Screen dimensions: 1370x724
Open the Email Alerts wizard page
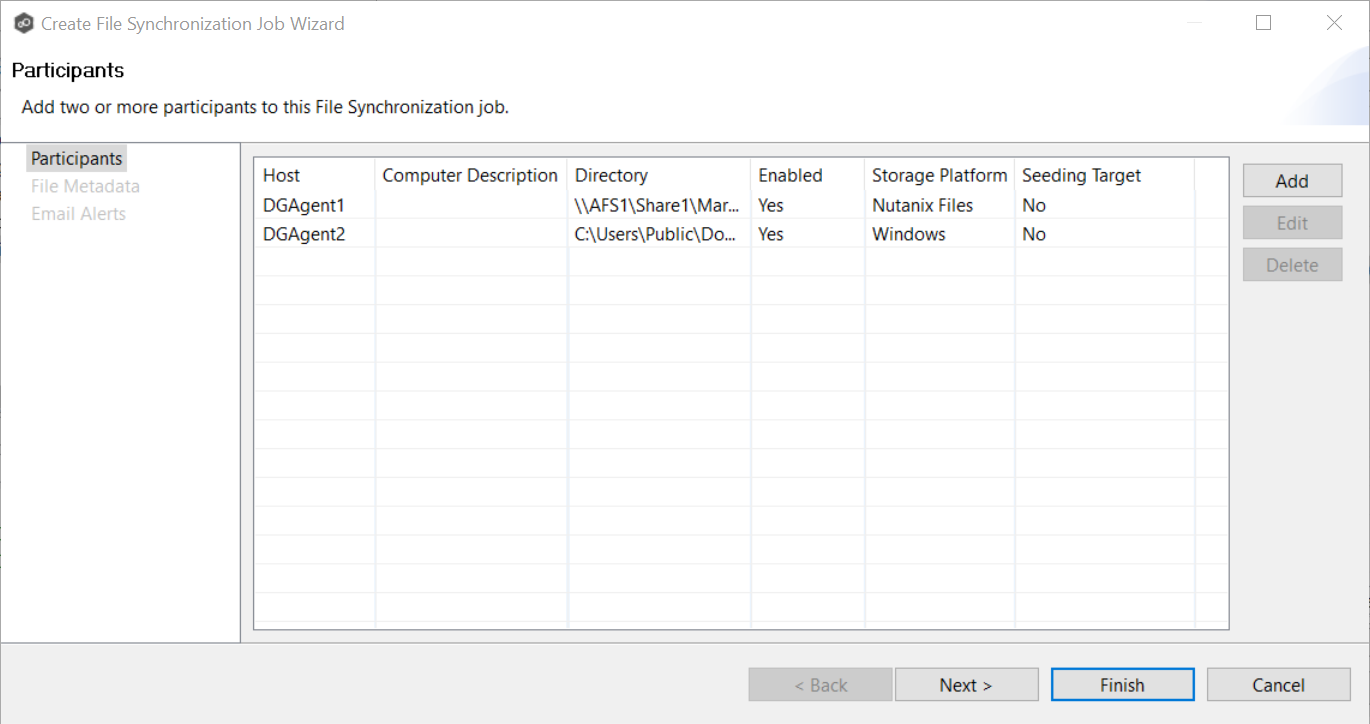pos(78,213)
